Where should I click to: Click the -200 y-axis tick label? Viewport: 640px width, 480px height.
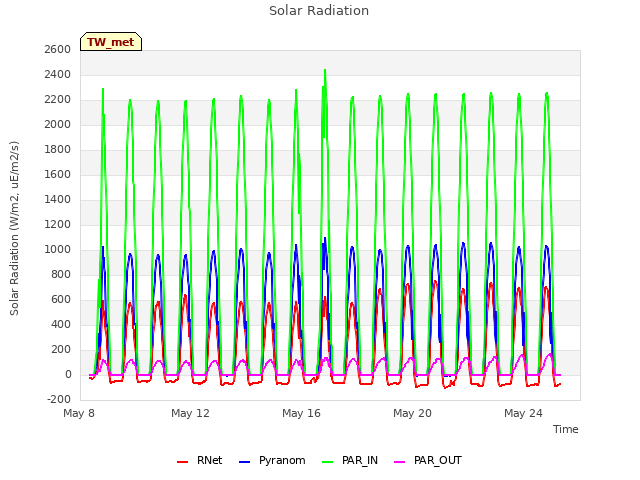click(59, 400)
